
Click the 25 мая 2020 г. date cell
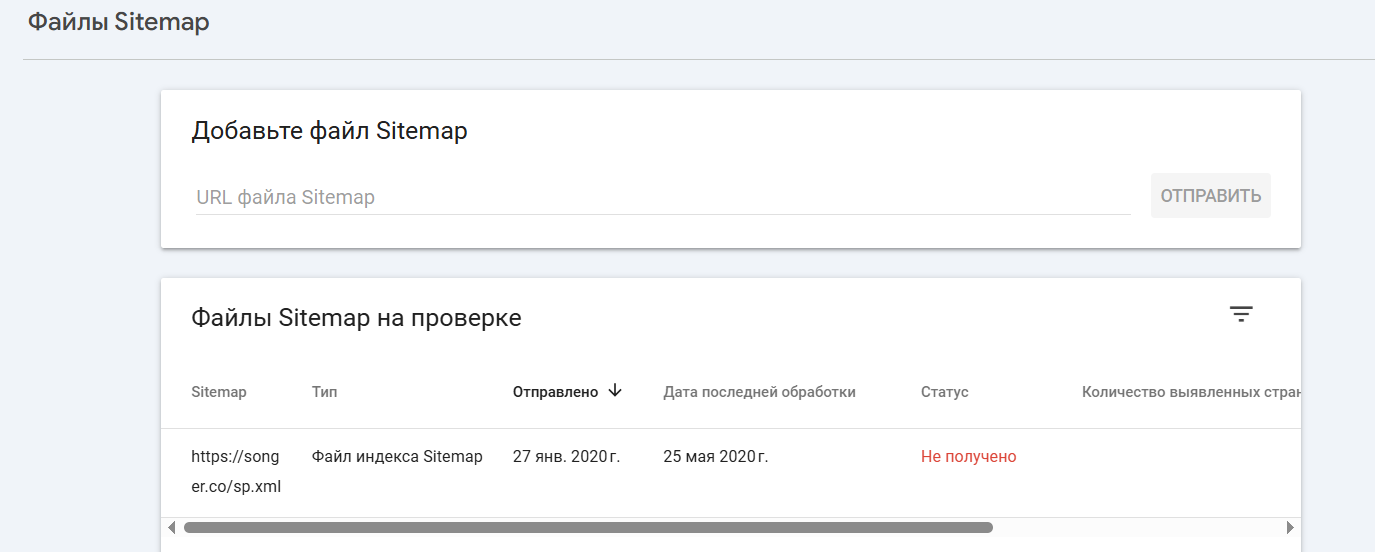[x=715, y=457]
